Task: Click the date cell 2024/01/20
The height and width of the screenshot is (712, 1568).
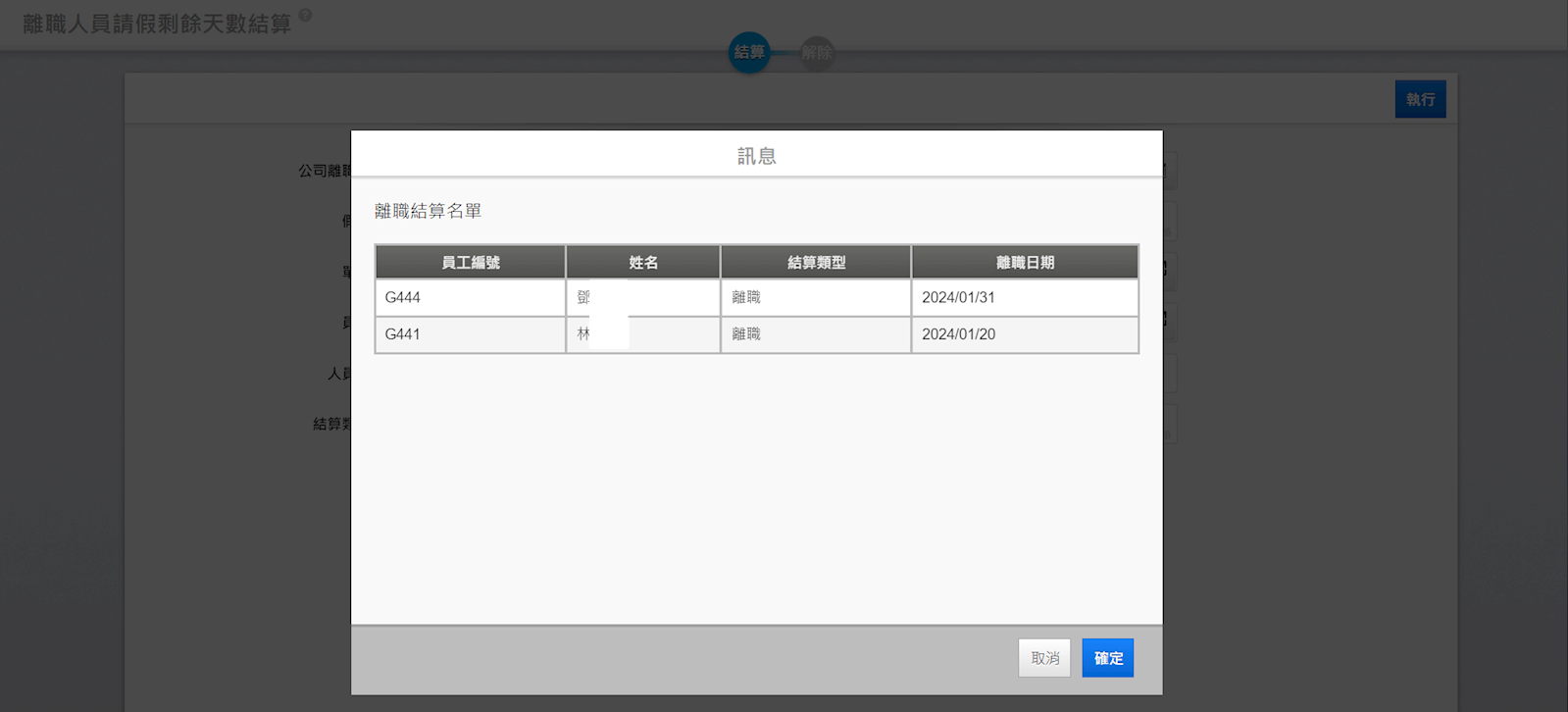Action: (x=1024, y=334)
